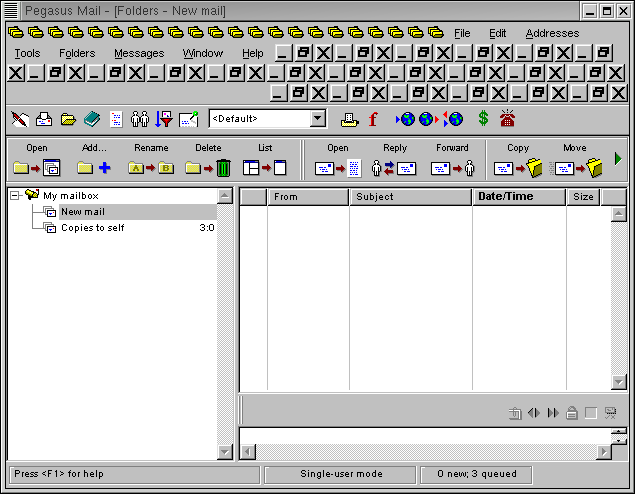This screenshot has width=635, height=494.
Task: Click the Forward message button
Action: click(452, 167)
